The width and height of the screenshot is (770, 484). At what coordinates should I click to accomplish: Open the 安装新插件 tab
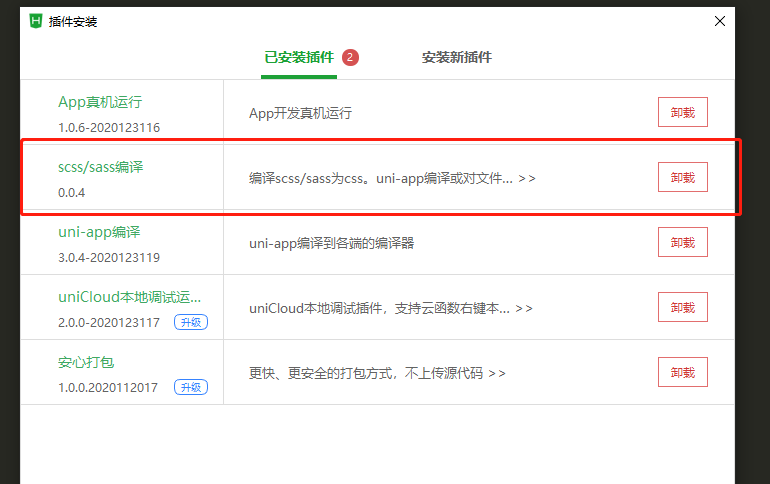click(457, 57)
